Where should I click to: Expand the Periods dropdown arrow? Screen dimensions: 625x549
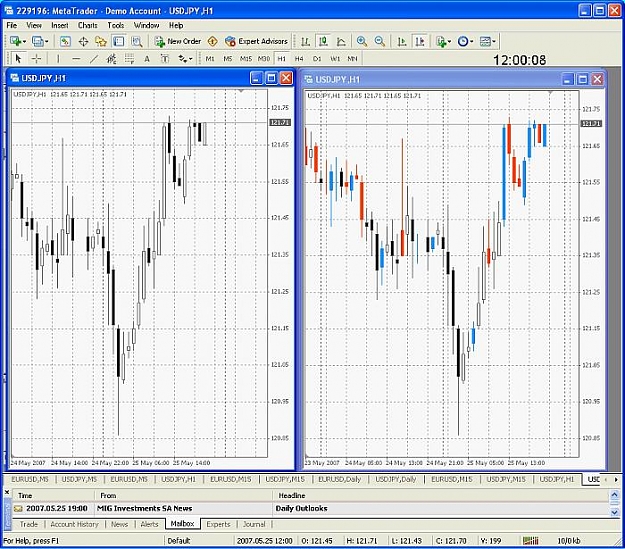pos(472,41)
